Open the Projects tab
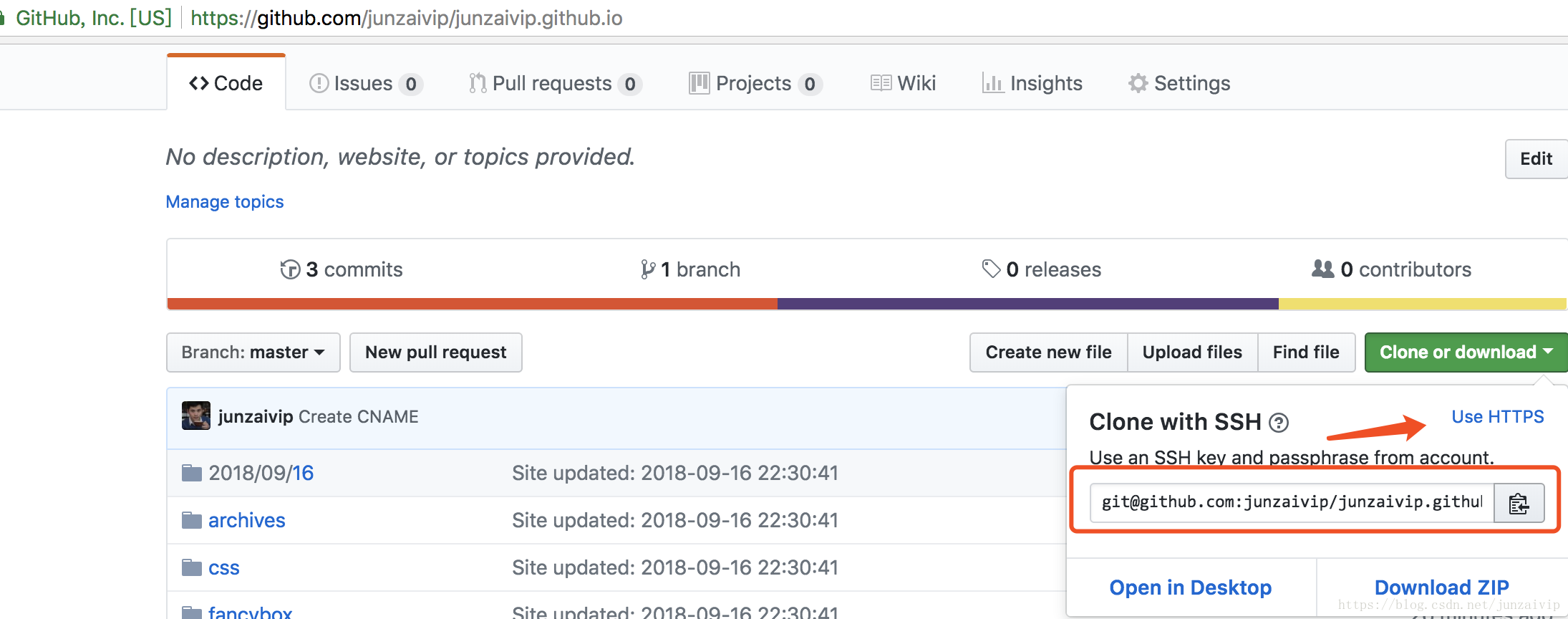Screen dimensions: 1568x619 [x=755, y=83]
